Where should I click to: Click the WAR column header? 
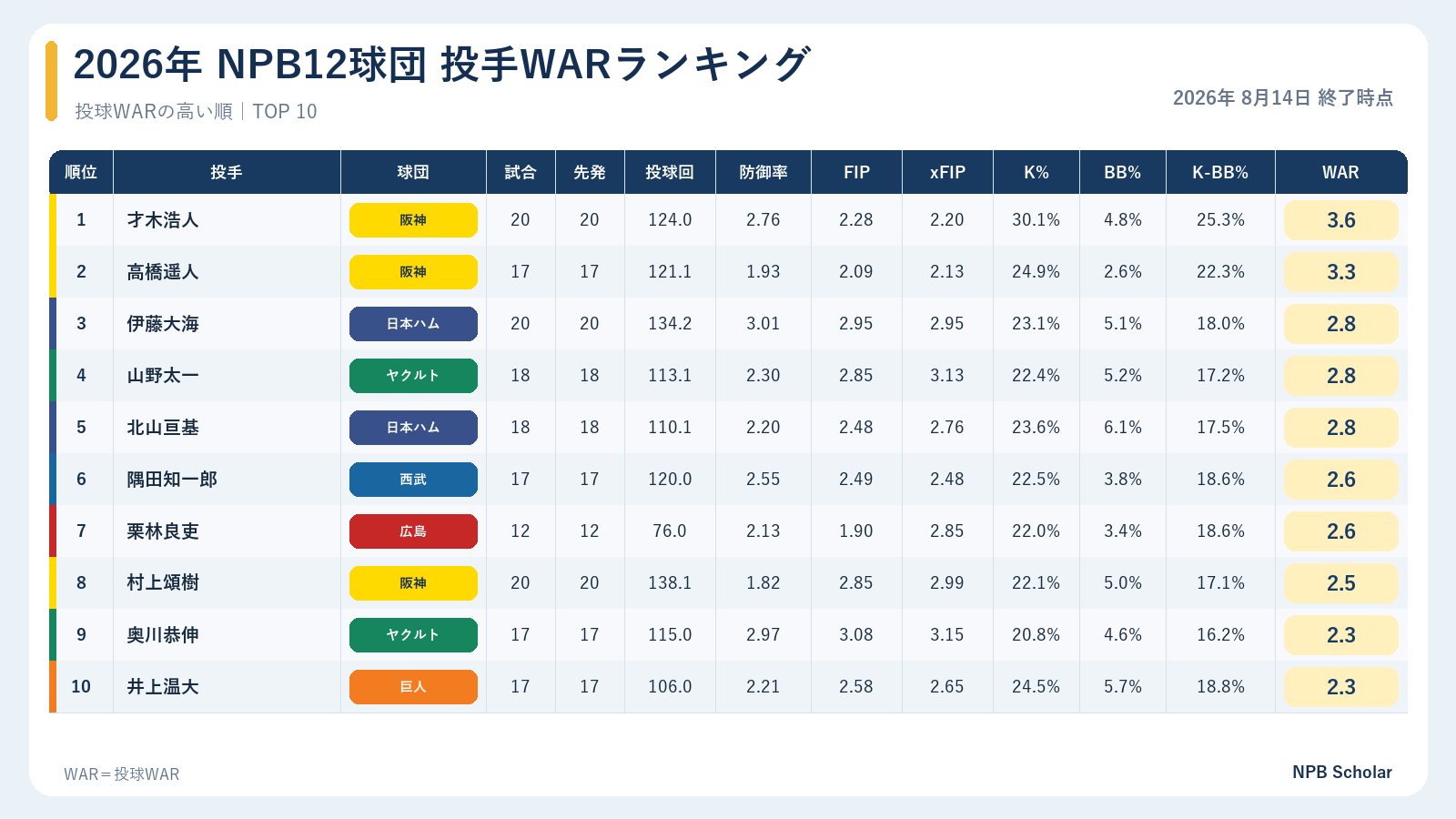[1340, 172]
